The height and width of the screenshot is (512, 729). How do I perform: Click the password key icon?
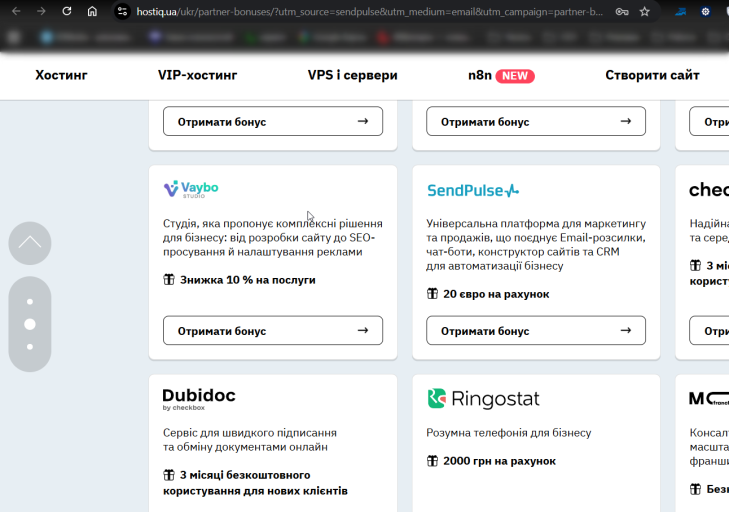[x=622, y=12]
